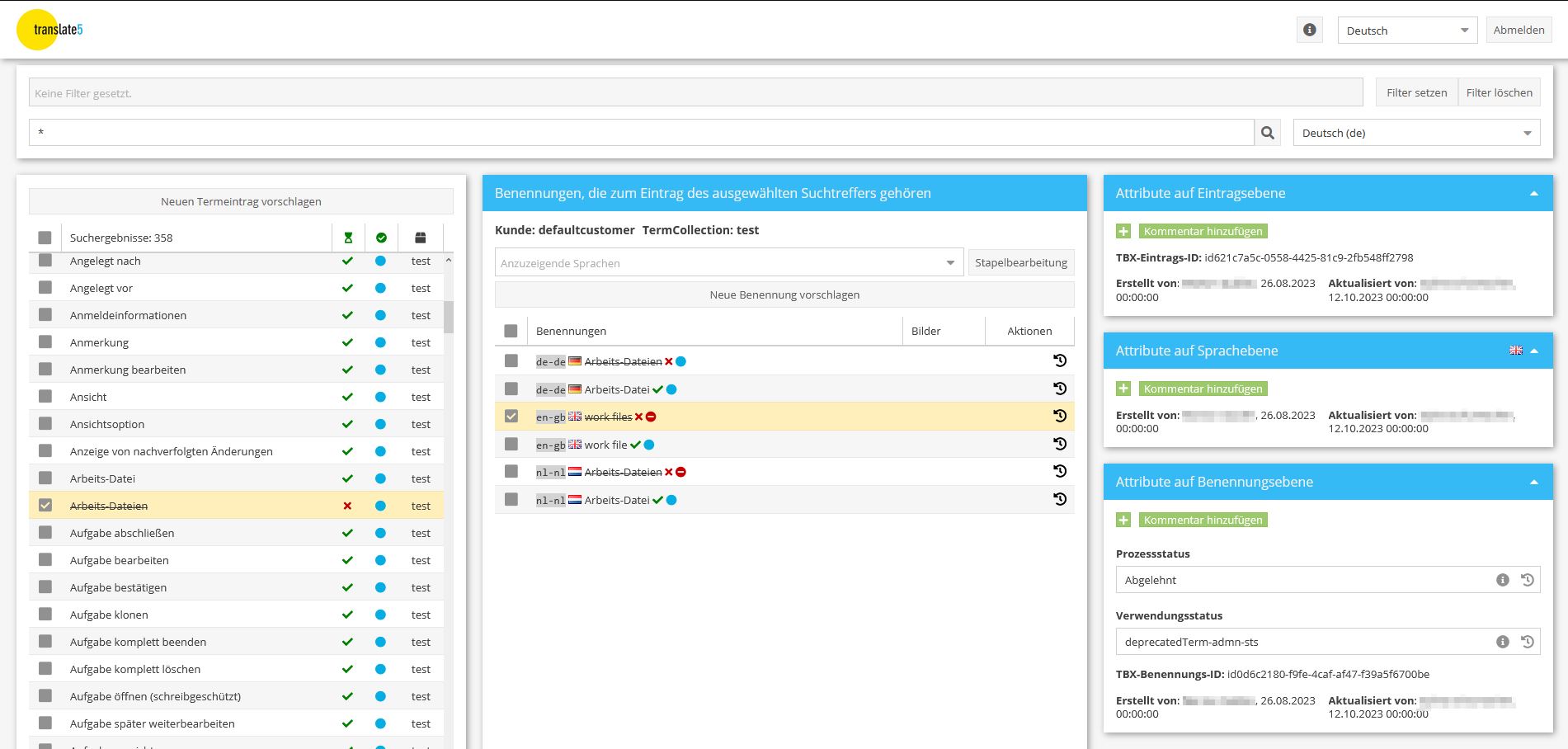
Task: Open history for nl-nl Arbeits-Datei term
Action: (x=1060, y=500)
